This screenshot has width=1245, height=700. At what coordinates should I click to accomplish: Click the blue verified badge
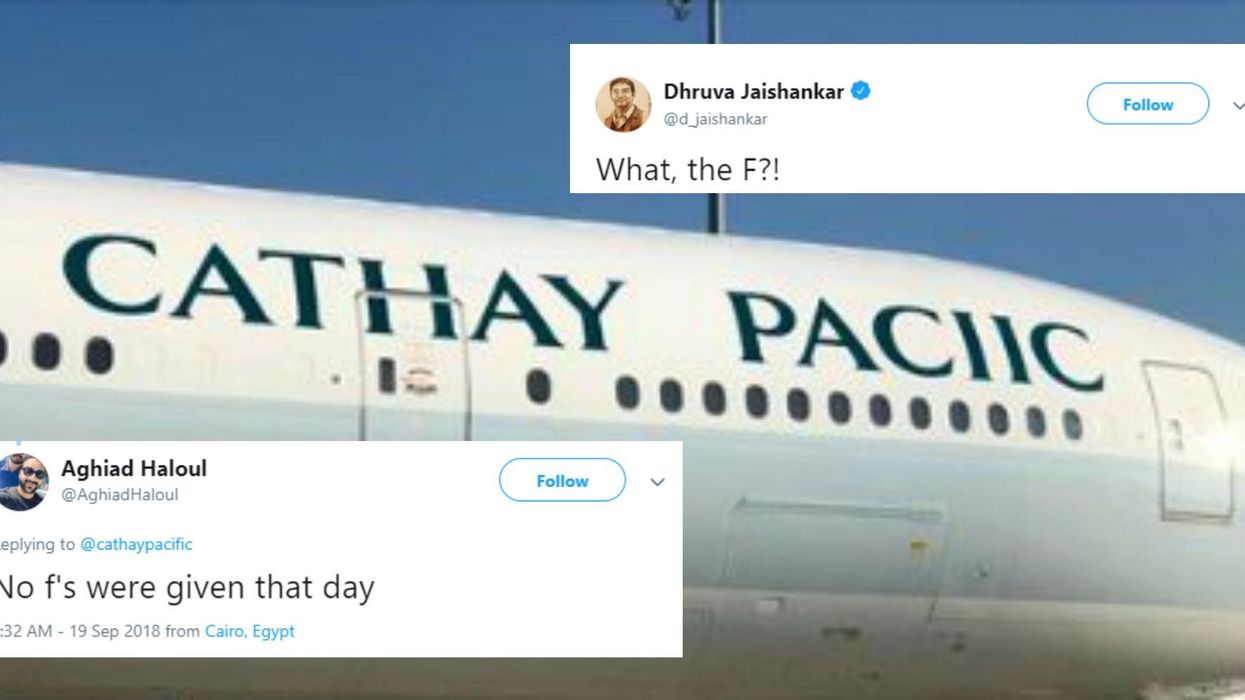click(x=860, y=91)
